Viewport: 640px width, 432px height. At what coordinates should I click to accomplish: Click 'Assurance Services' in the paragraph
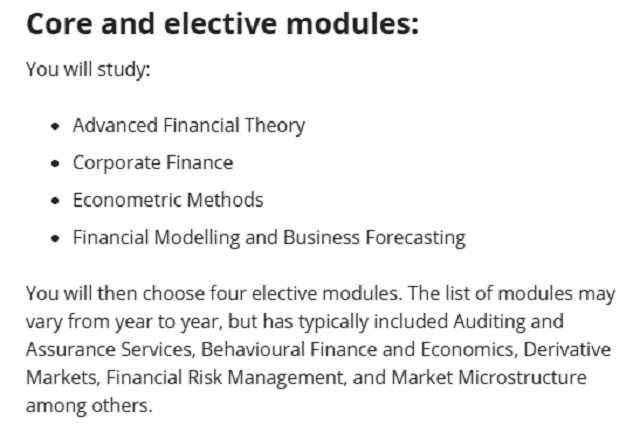[x=109, y=350]
